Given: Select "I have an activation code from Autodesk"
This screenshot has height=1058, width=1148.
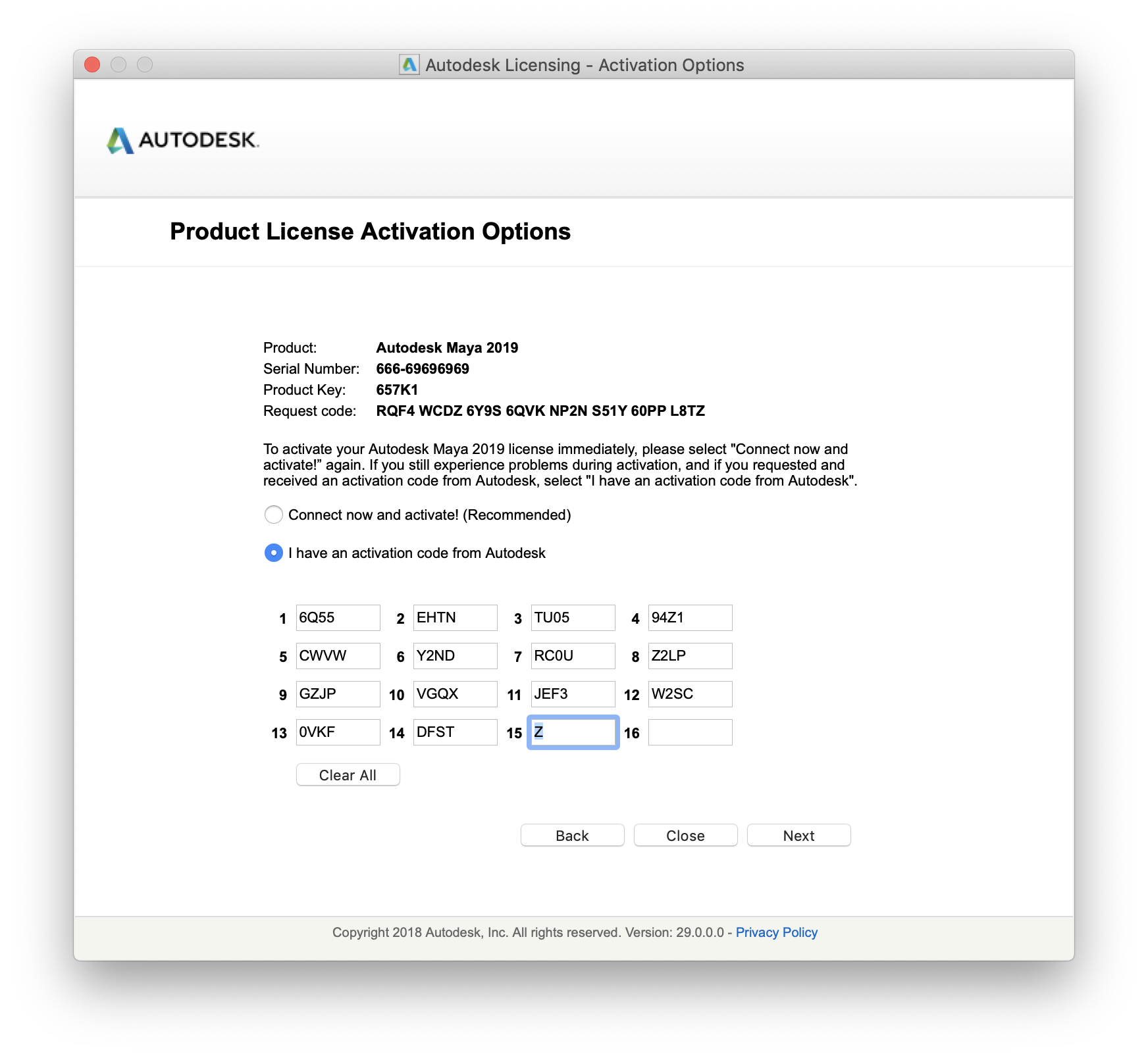Looking at the screenshot, I should coord(273,553).
